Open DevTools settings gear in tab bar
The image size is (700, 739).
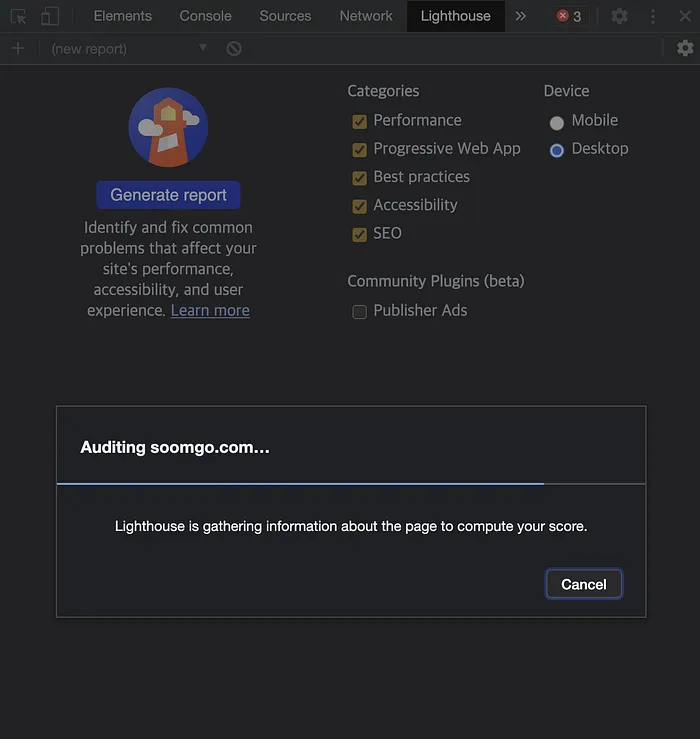(620, 16)
